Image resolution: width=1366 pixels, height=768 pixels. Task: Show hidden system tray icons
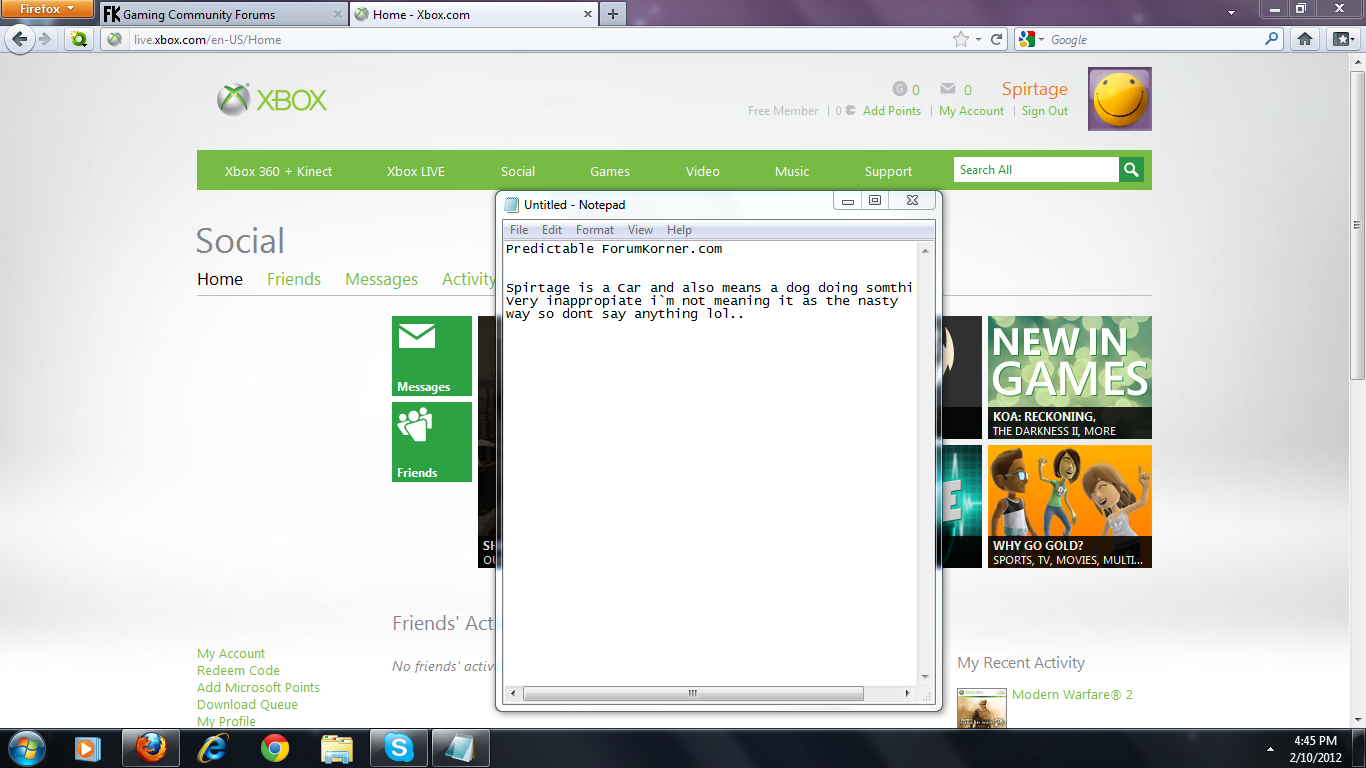tap(1272, 748)
